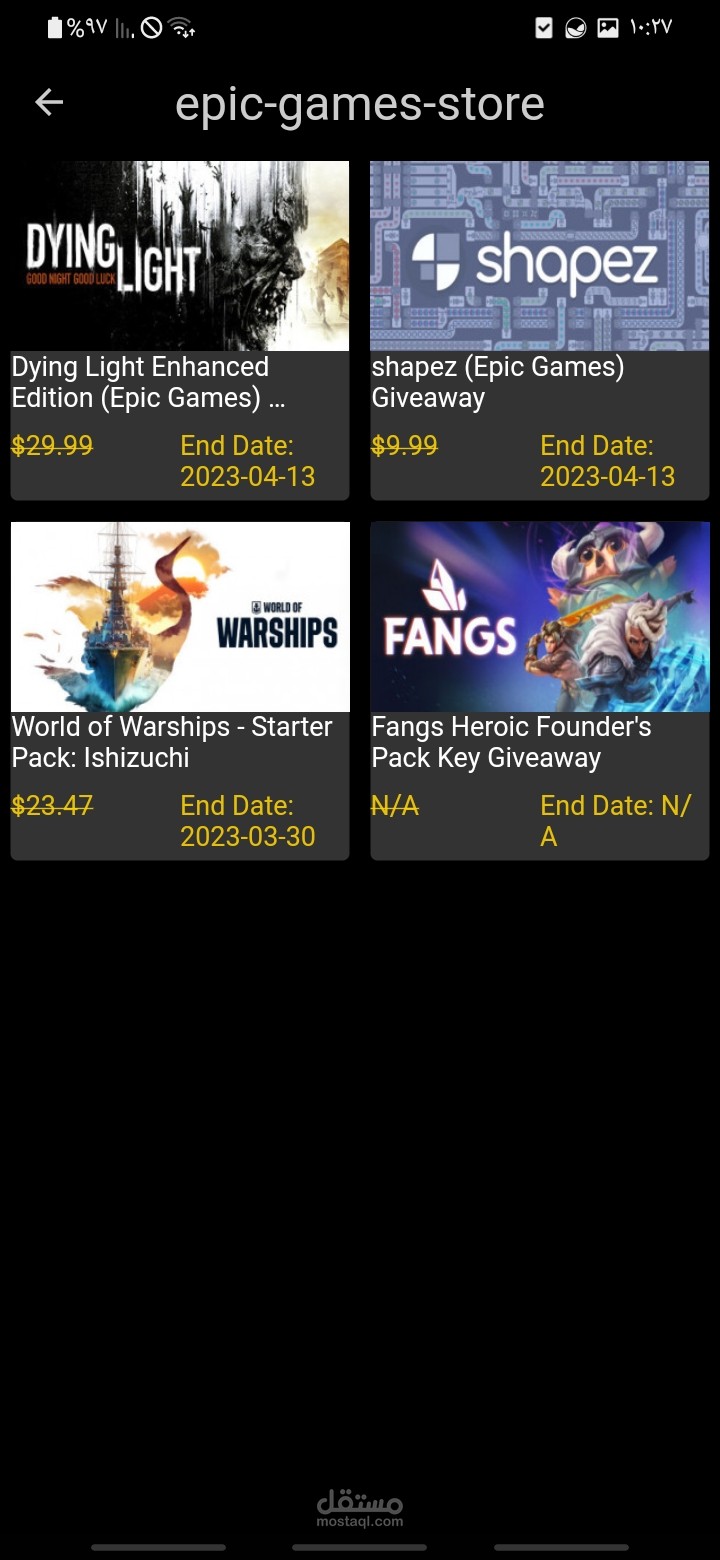The image size is (720, 1560).
Task: Select World of Warships Starter Pack title
Action: [x=172, y=742]
